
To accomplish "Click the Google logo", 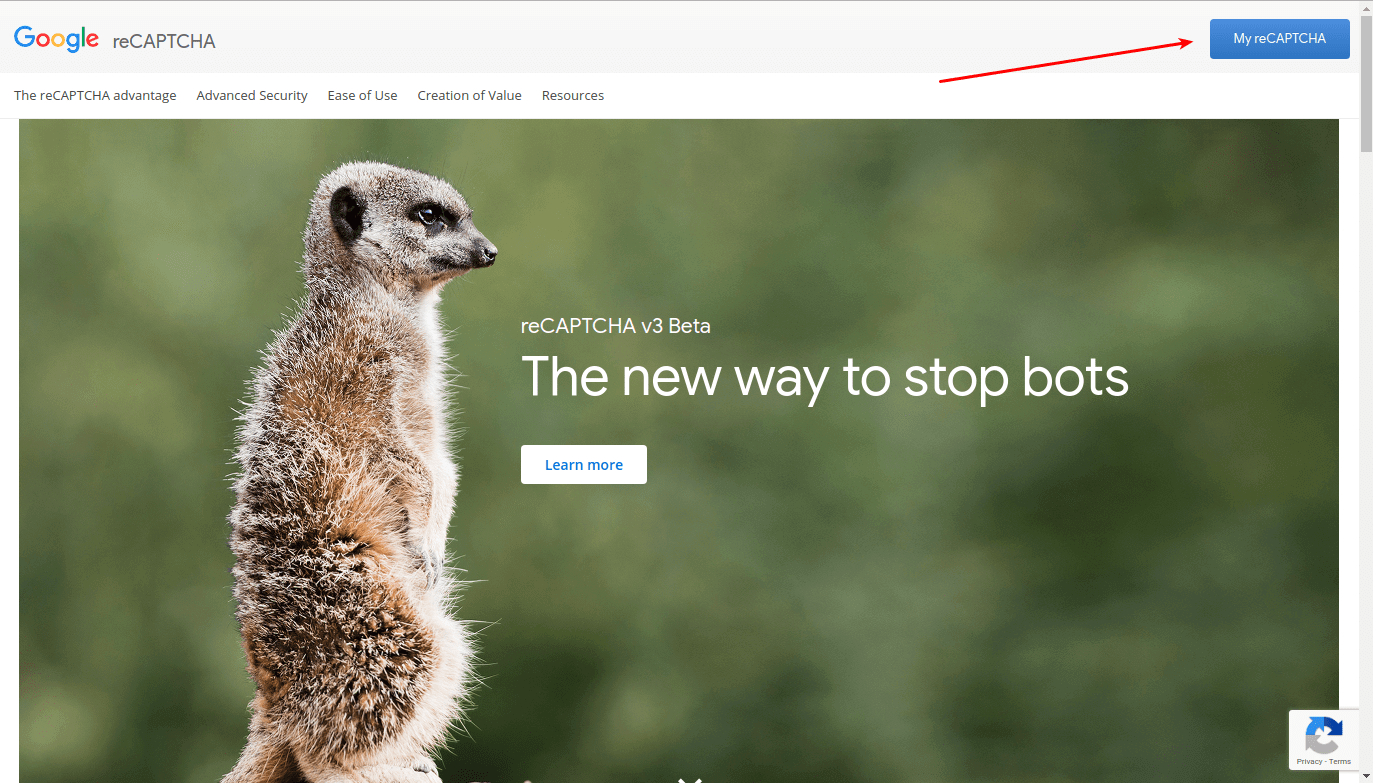I will (56, 39).
